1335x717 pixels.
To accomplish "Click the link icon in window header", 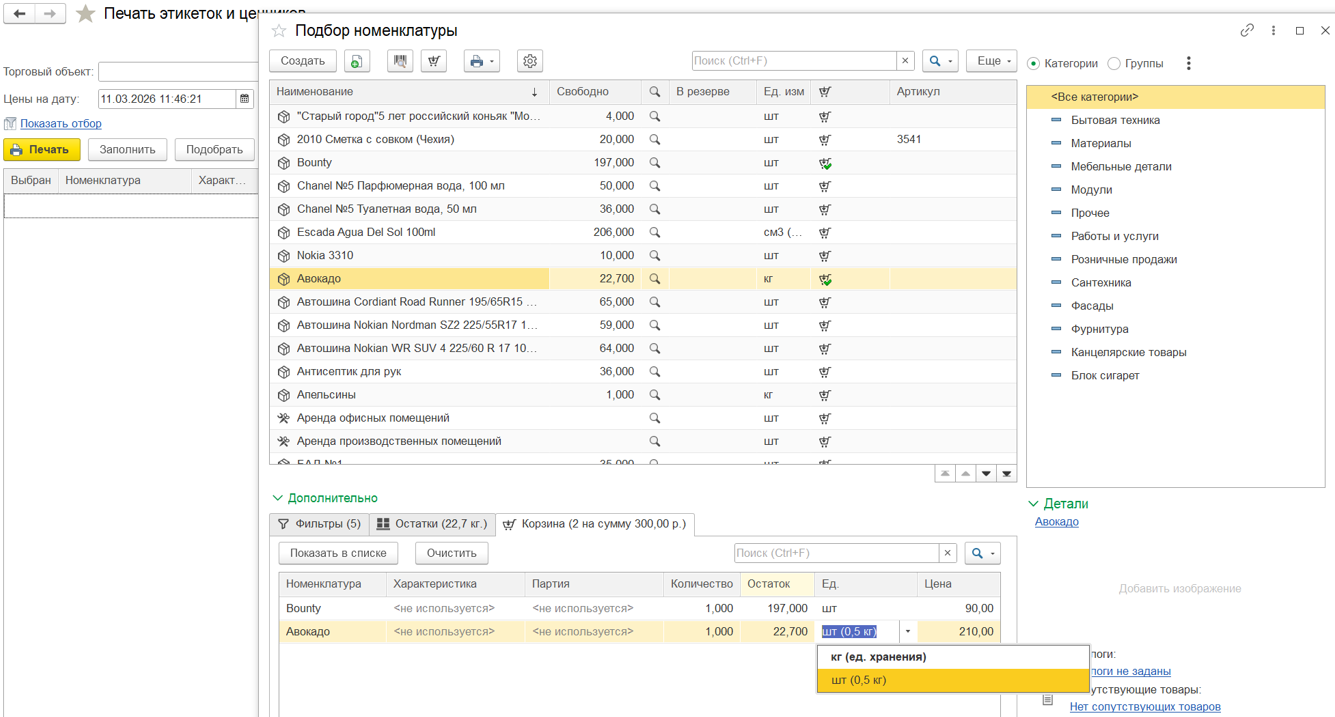I will [x=1246, y=31].
